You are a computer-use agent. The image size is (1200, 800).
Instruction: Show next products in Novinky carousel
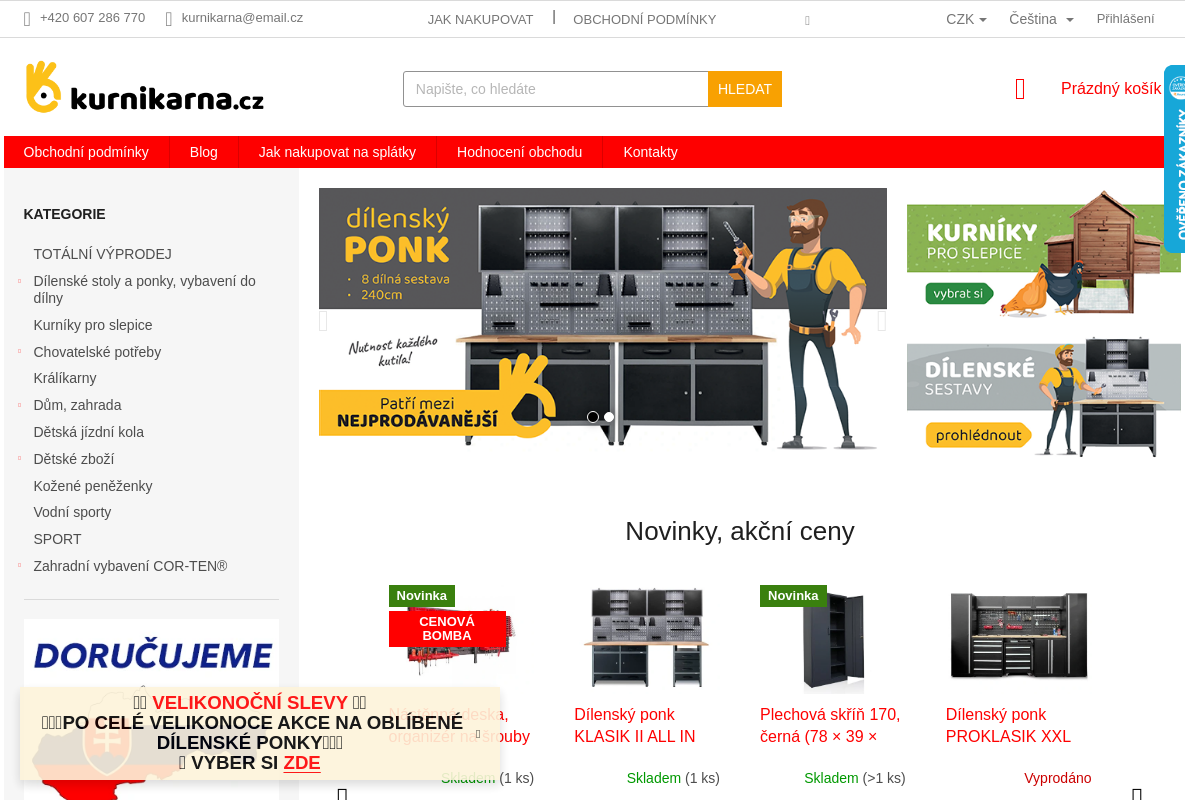point(1137,794)
